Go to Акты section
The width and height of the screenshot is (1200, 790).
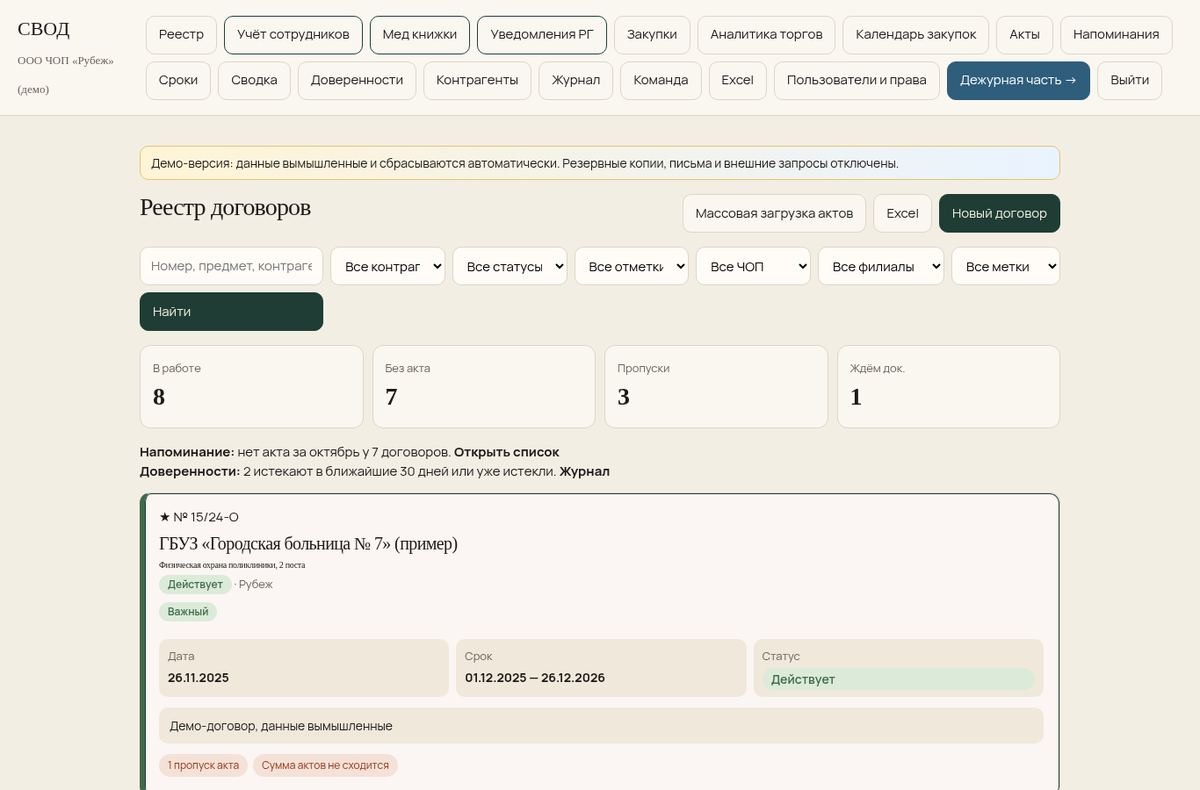click(1024, 34)
